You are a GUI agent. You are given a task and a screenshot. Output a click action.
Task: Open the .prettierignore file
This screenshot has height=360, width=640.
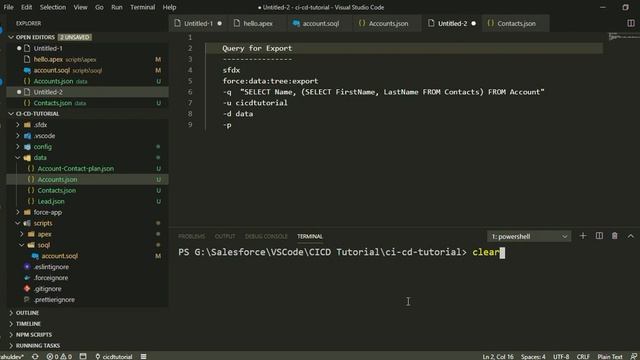click(54, 300)
